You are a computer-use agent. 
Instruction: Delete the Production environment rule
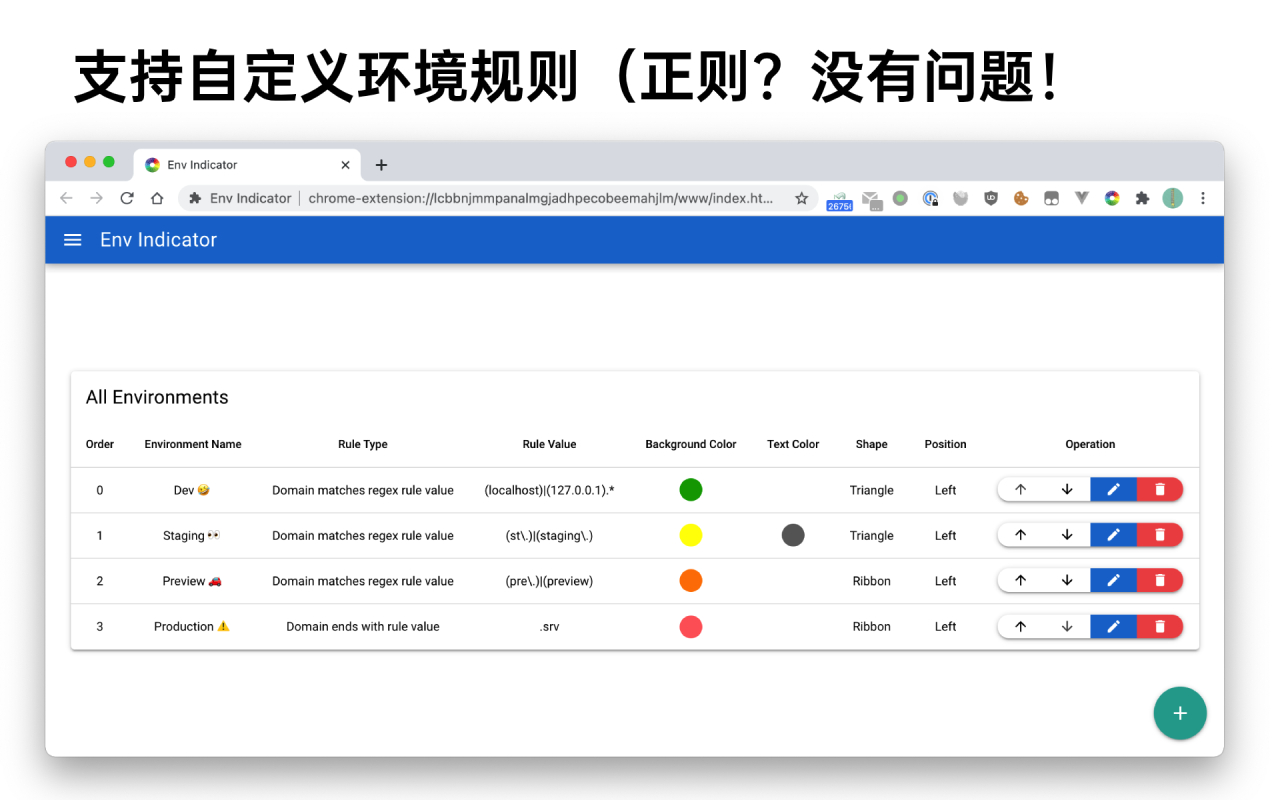point(1159,626)
